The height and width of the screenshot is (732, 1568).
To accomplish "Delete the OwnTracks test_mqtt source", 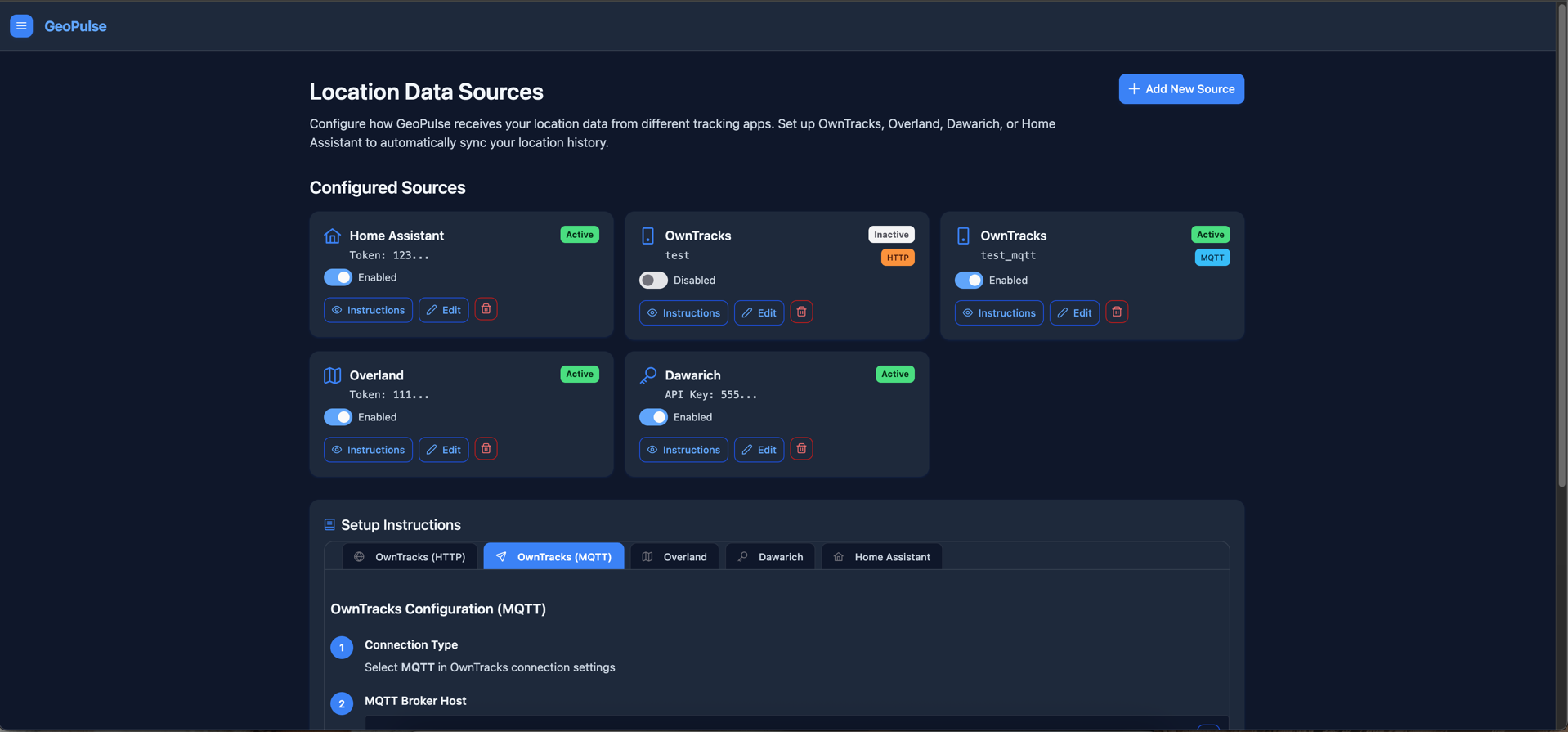I will [1117, 312].
